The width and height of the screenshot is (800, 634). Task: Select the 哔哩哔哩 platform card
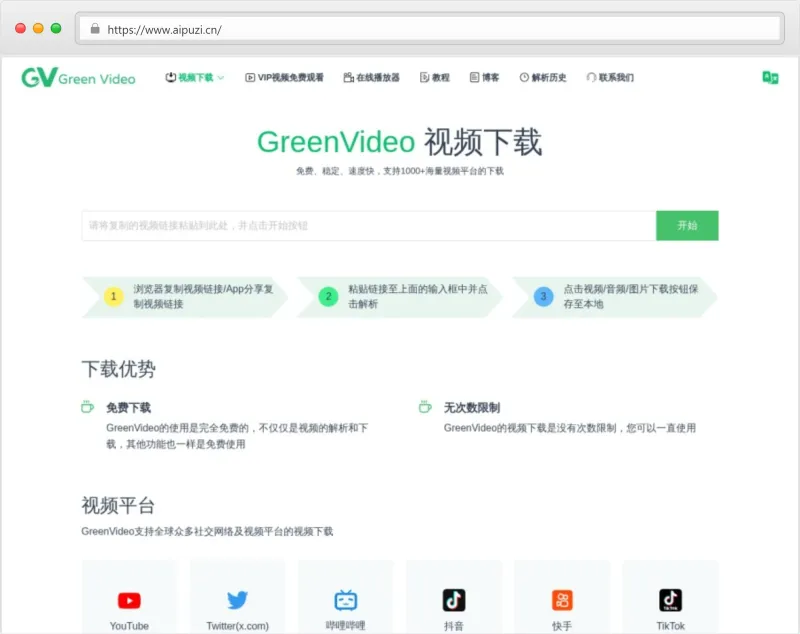[346, 597]
